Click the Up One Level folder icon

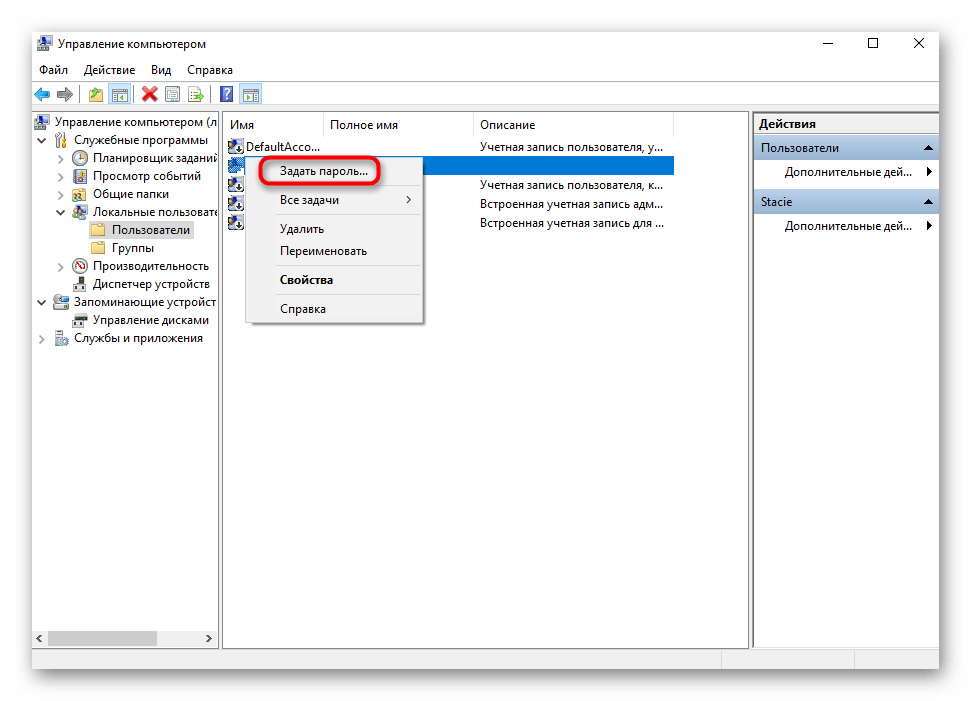[x=96, y=95]
